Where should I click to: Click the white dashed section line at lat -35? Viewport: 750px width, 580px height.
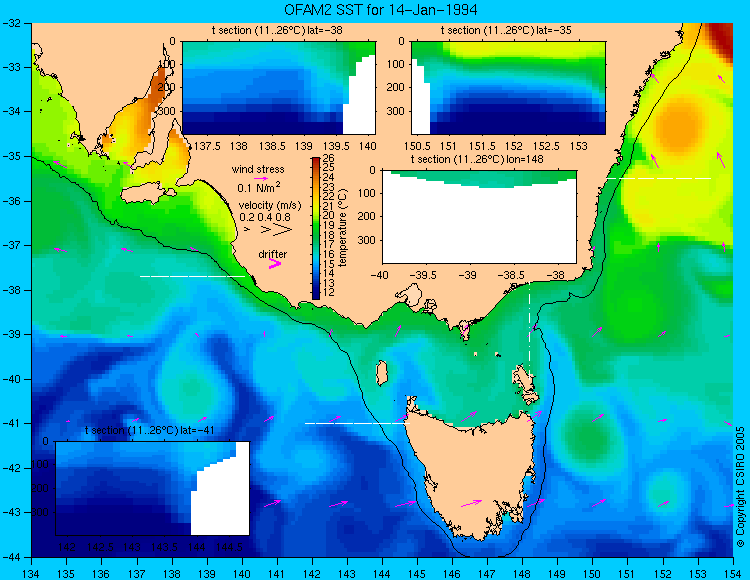click(659, 178)
